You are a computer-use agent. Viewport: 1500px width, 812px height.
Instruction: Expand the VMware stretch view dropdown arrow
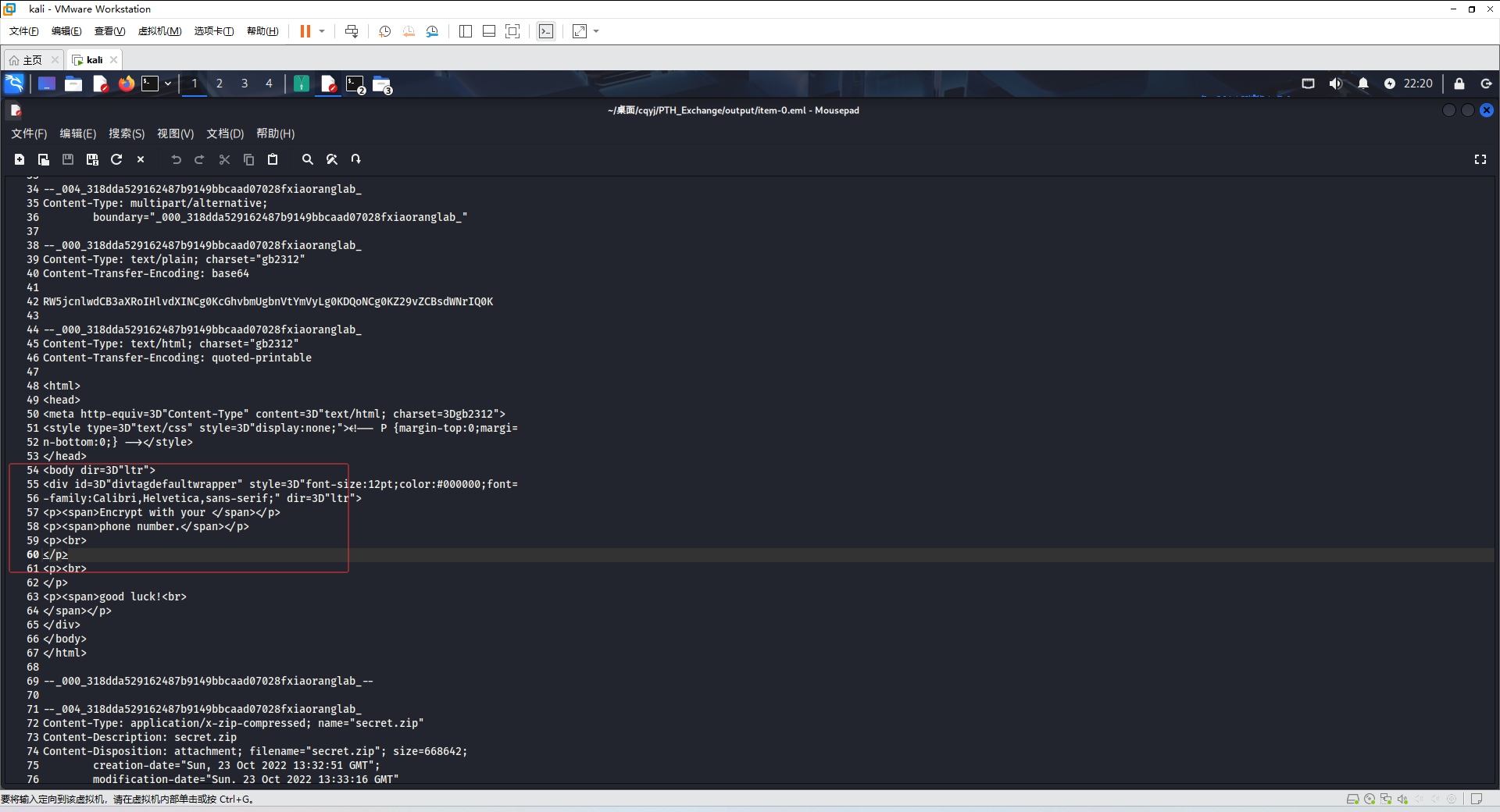[x=597, y=31]
